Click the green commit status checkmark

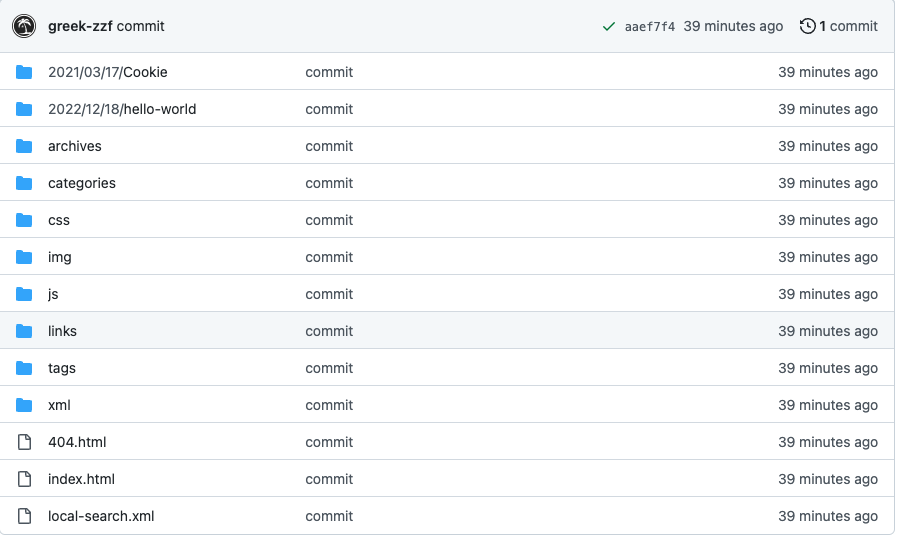(x=609, y=27)
